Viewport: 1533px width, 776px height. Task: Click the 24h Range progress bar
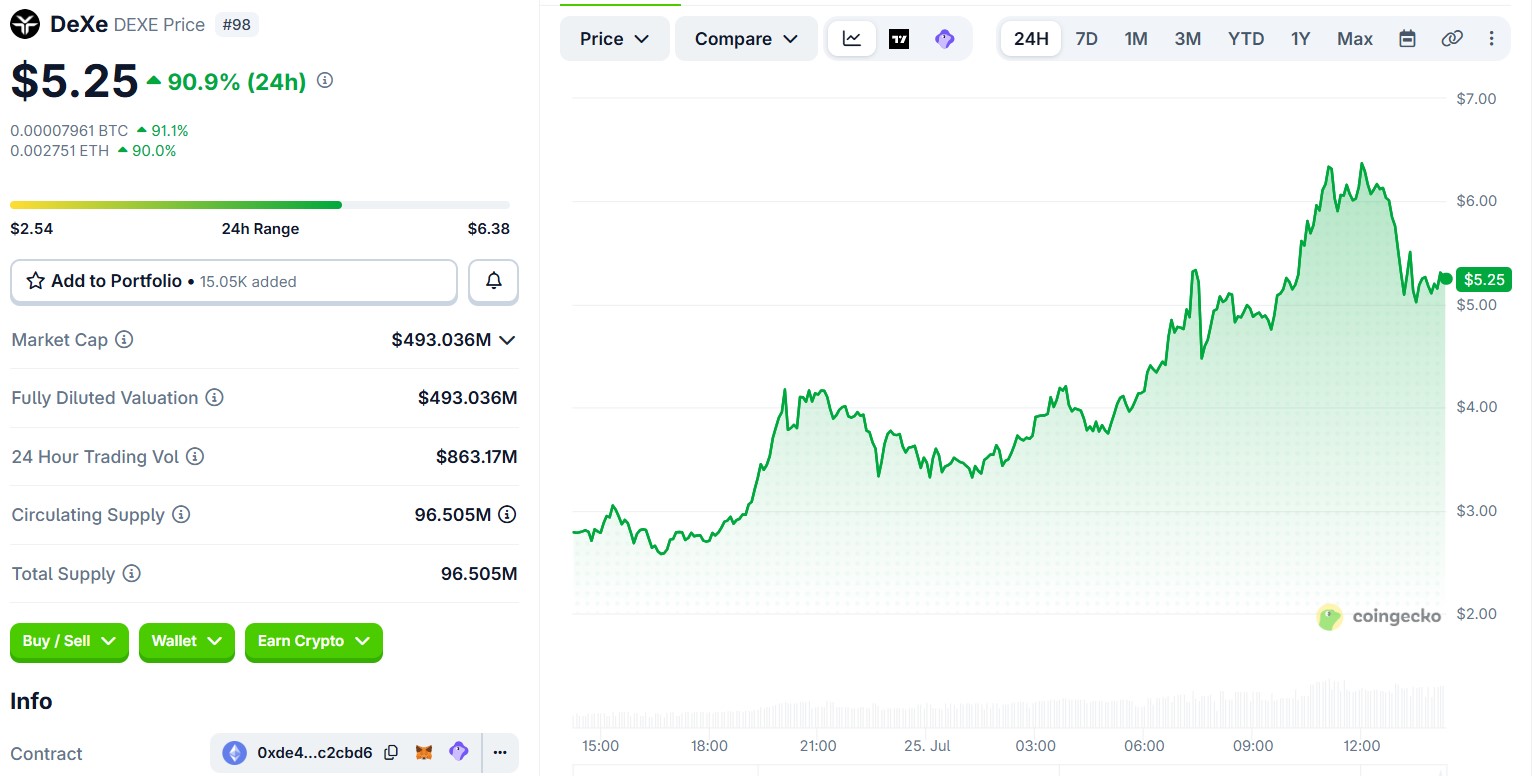pyautogui.click(x=260, y=205)
